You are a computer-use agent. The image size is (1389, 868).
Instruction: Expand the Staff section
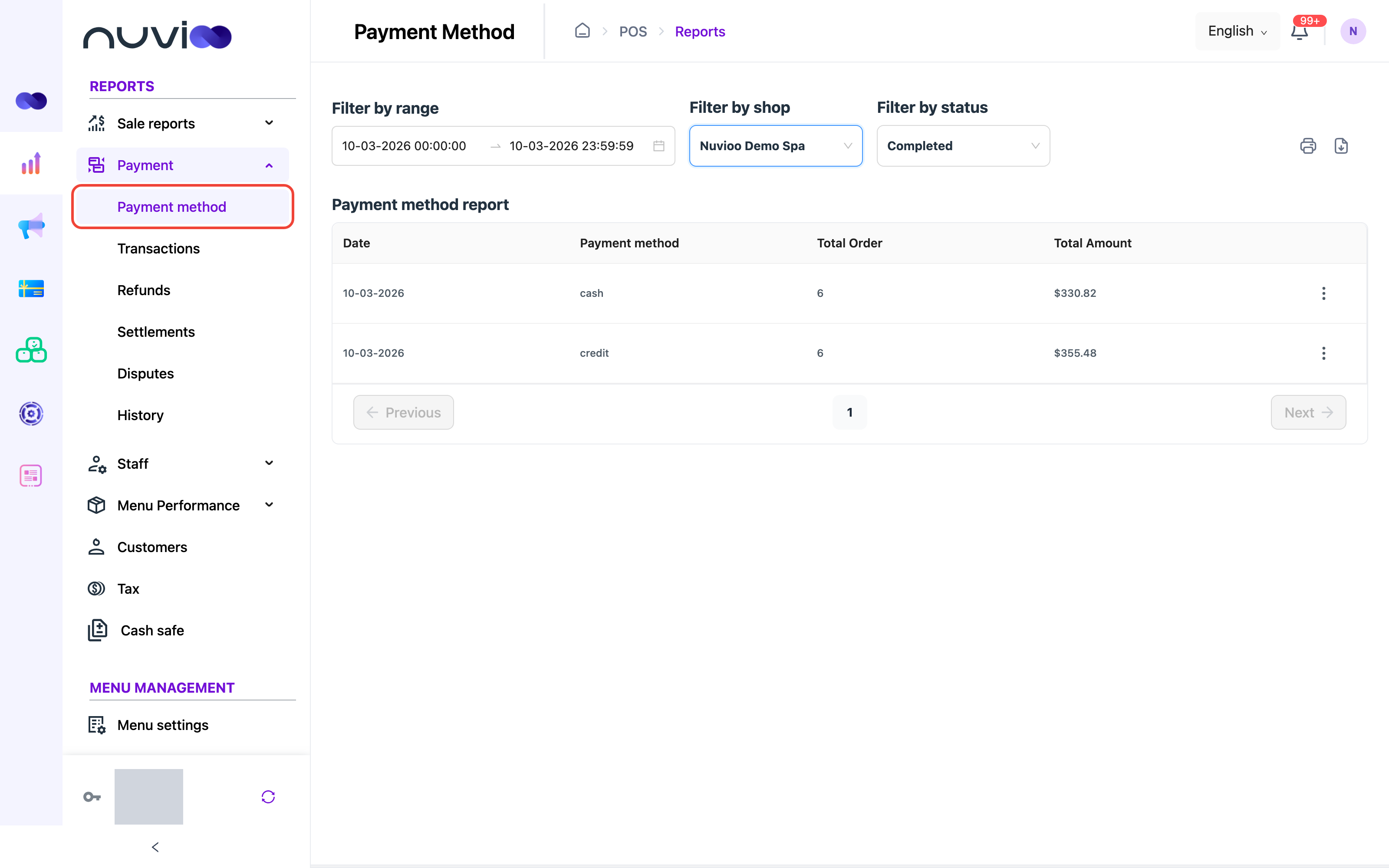click(182, 463)
